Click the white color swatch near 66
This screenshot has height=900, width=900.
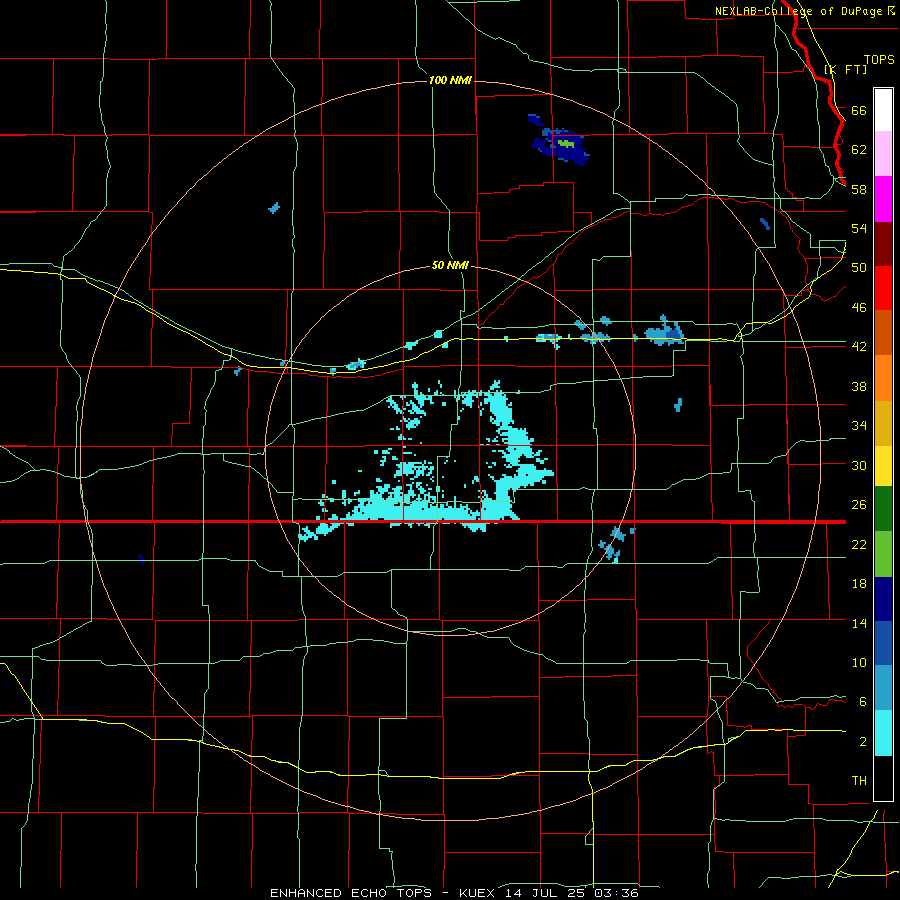coord(883,110)
